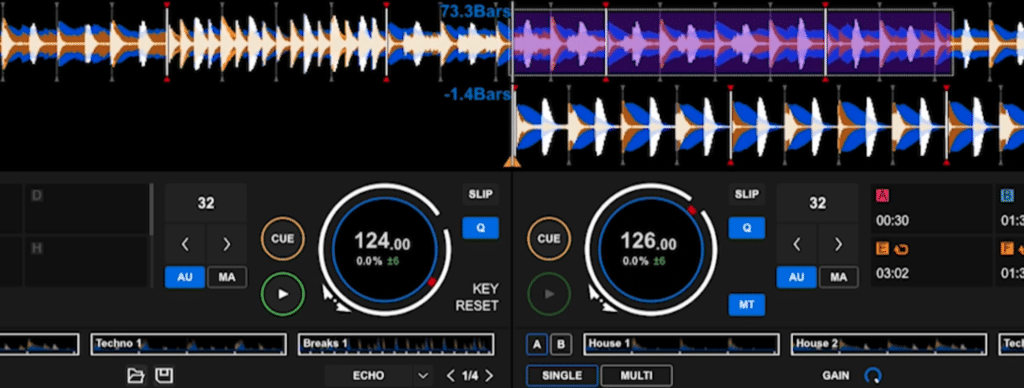
Task: Click the 00:30 cue time
Action: [x=892, y=221]
